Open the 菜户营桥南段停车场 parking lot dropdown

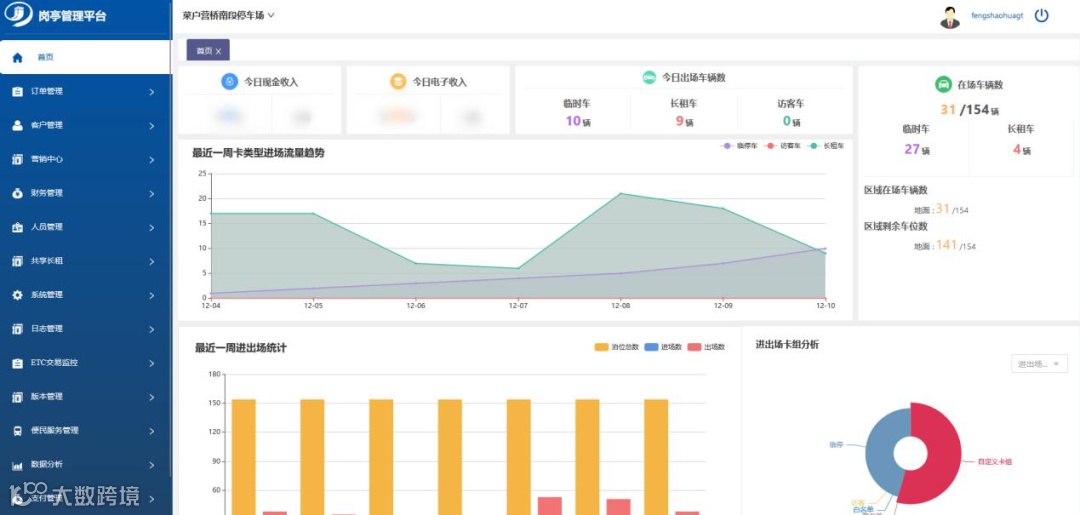(x=229, y=15)
